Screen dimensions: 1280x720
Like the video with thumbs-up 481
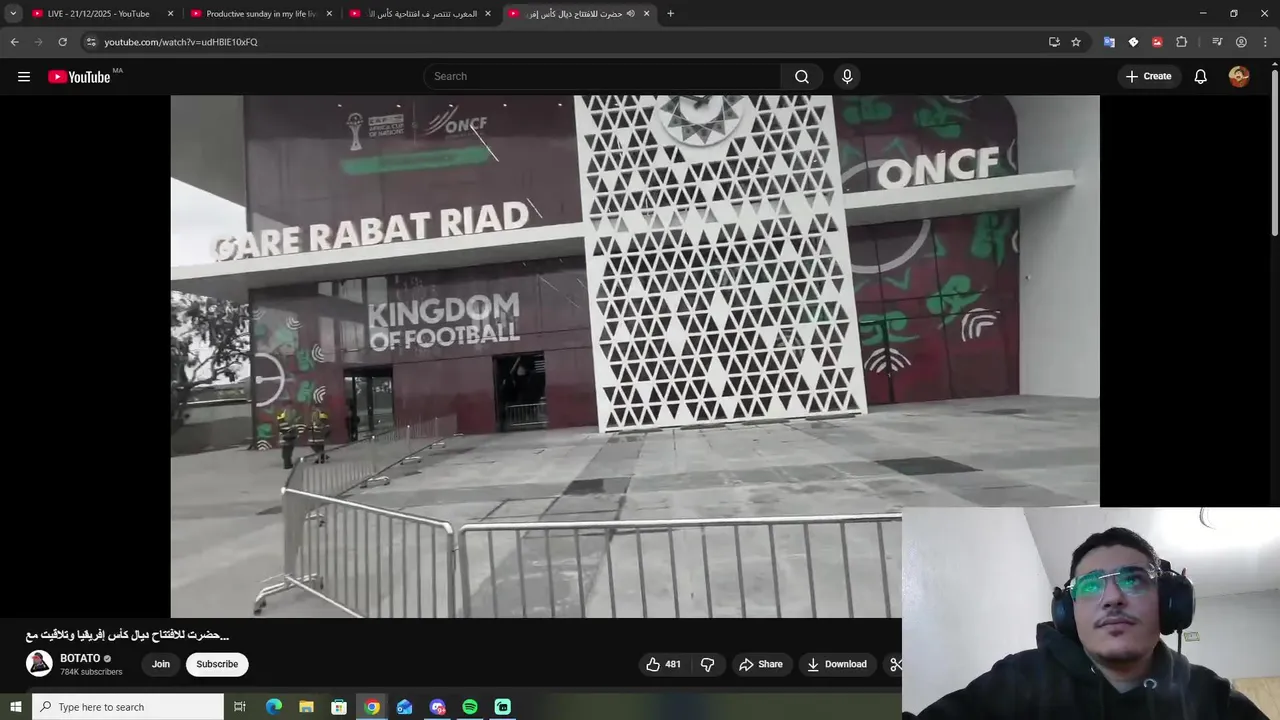[663, 664]
